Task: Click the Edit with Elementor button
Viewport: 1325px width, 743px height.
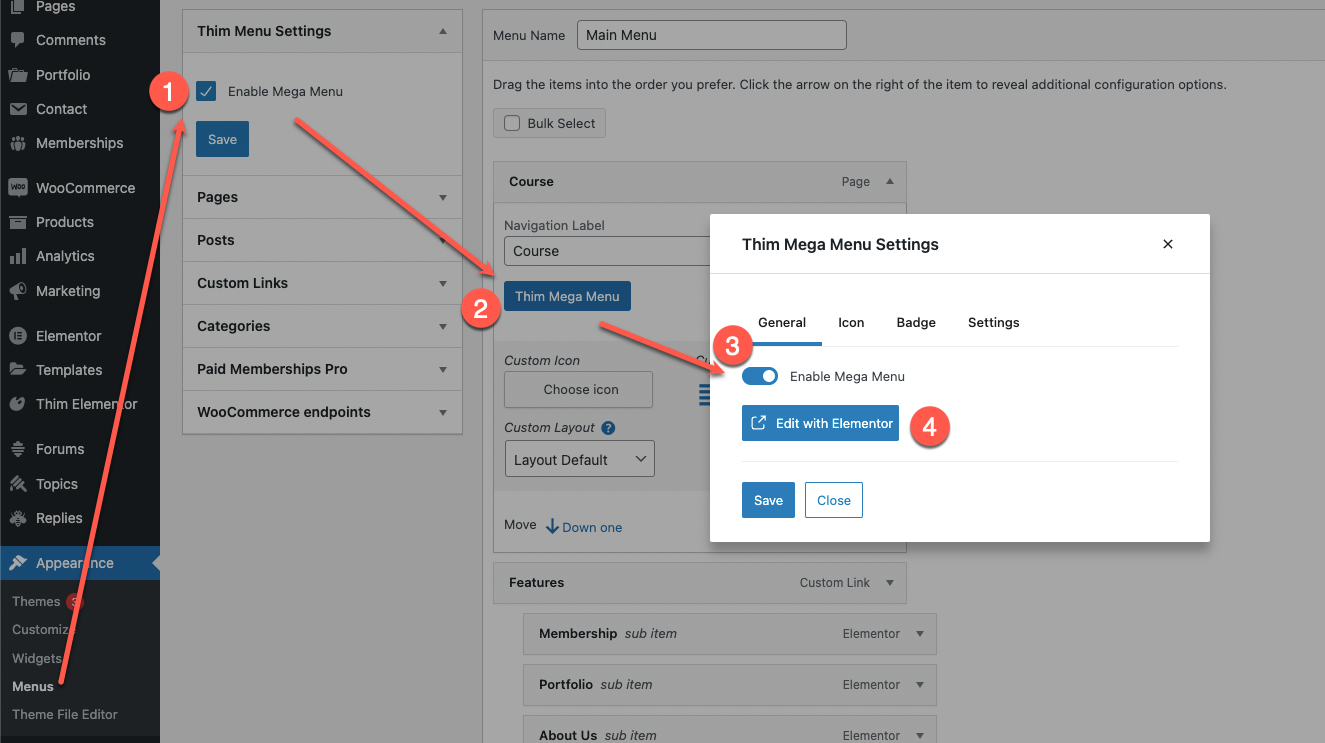Action: click(820, 423)
